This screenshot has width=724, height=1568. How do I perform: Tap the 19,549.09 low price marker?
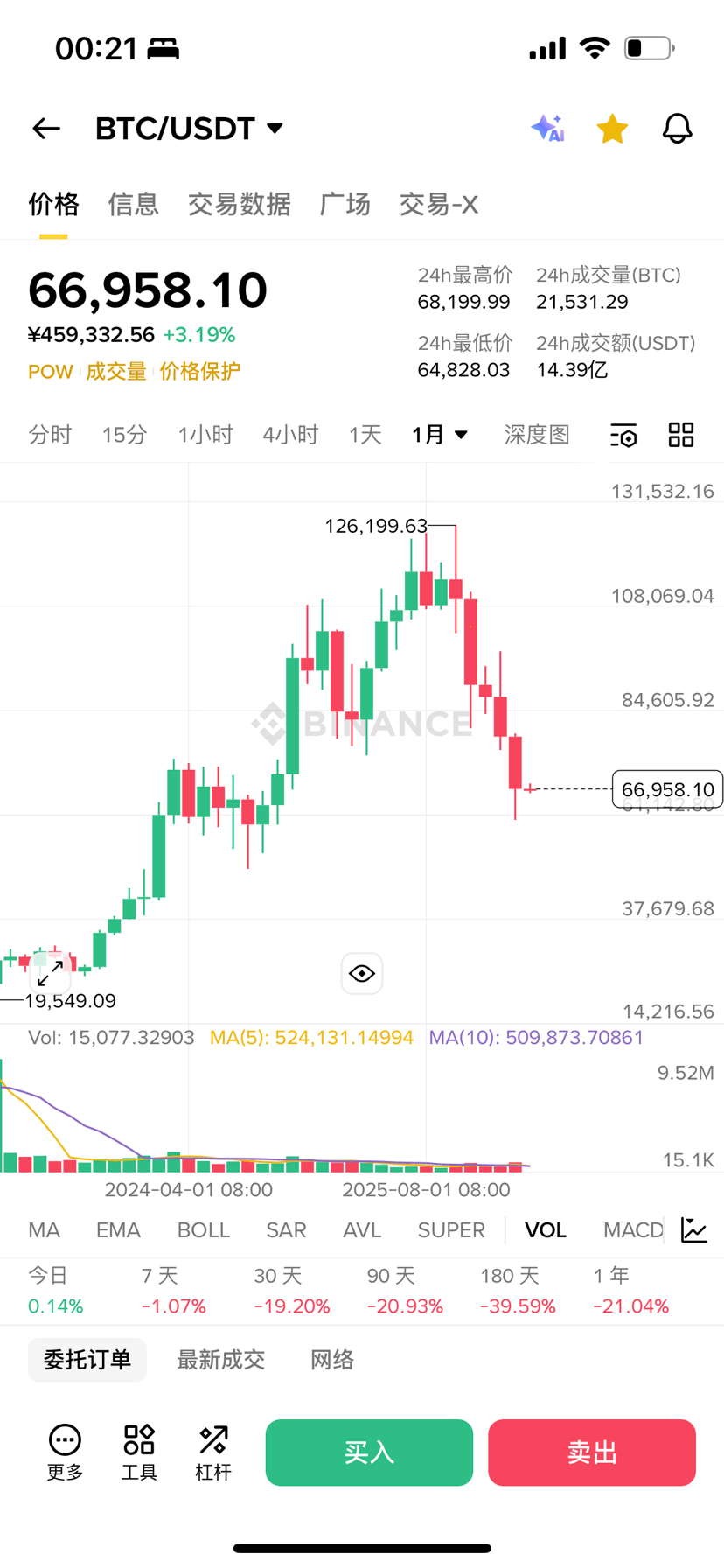coord(70,1001)
